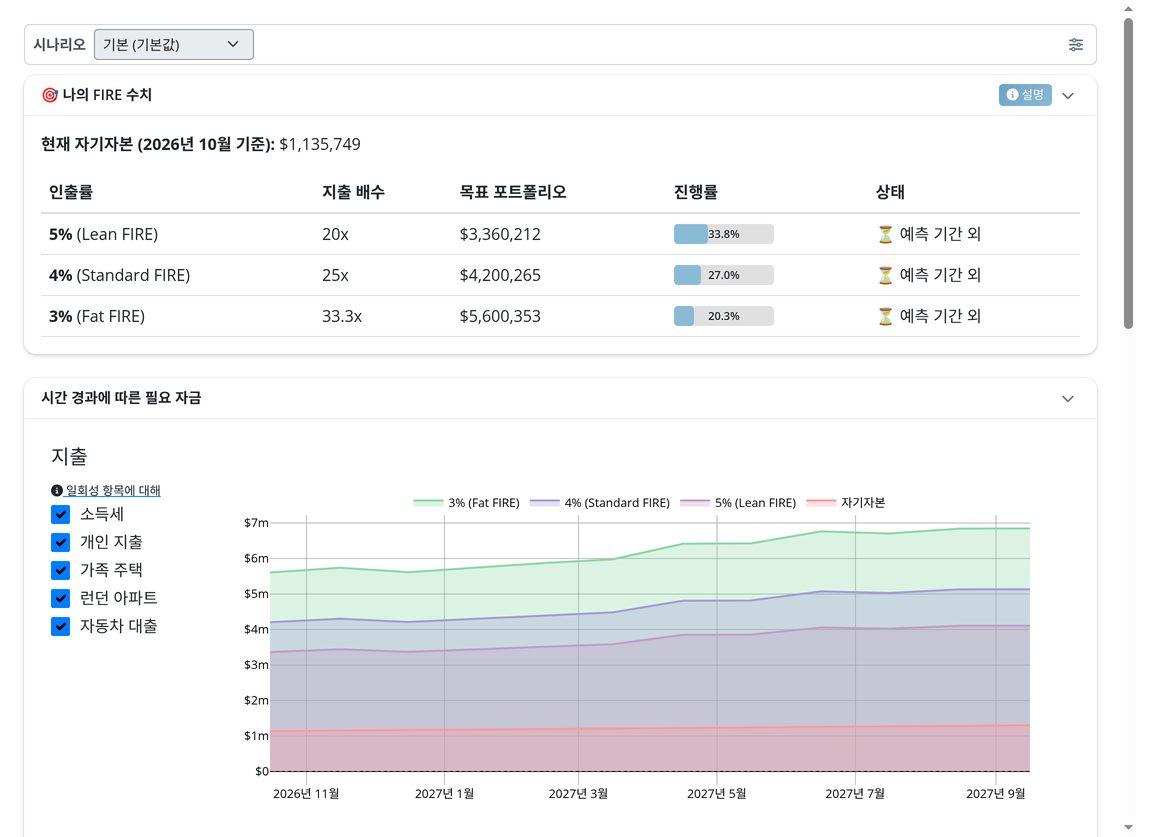Screen dimensions: 1160x837
Task: Click the 25x multiplier cell
Action: click(x=335, y=275)
